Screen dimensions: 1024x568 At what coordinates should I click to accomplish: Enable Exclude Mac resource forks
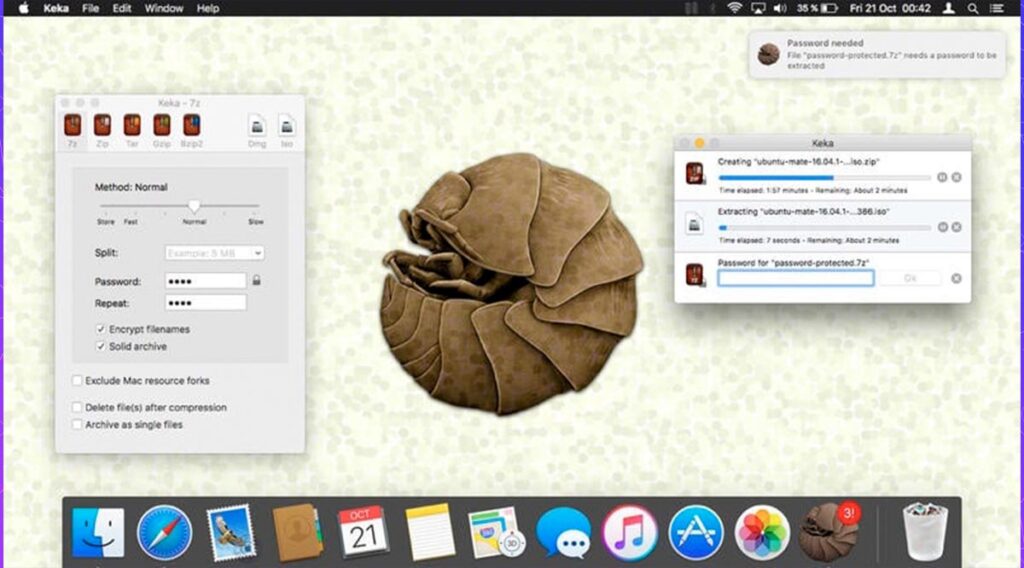click(x=77, y=380)
